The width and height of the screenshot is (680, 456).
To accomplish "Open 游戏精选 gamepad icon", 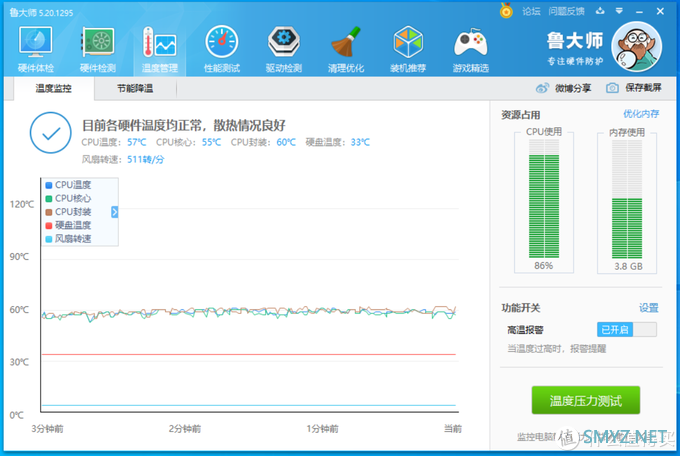I will [471, 49].
